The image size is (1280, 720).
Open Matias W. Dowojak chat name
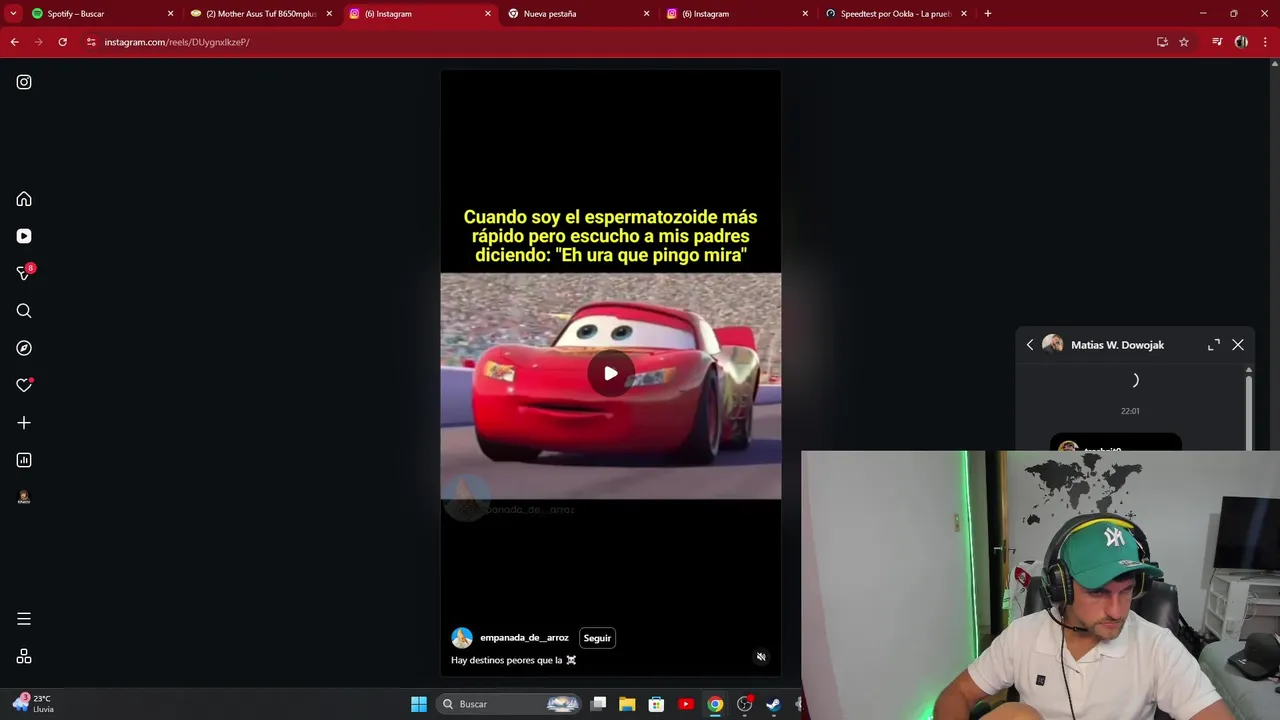[1117, 345]
